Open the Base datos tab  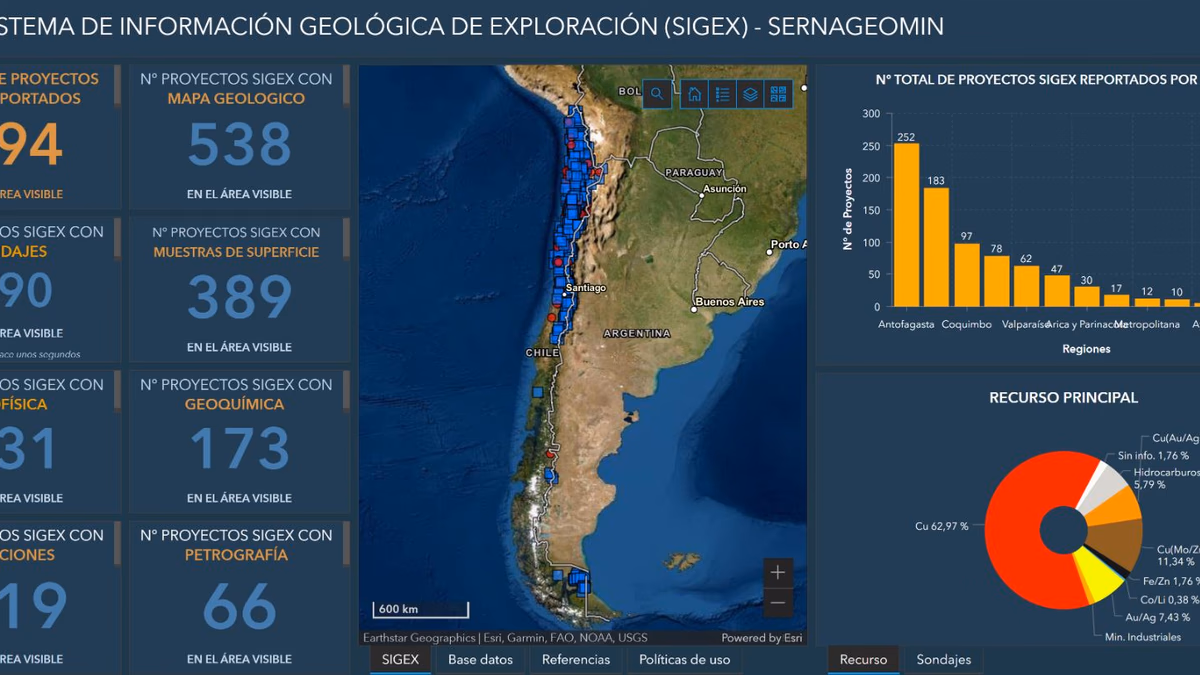click(x=480, y=660)
